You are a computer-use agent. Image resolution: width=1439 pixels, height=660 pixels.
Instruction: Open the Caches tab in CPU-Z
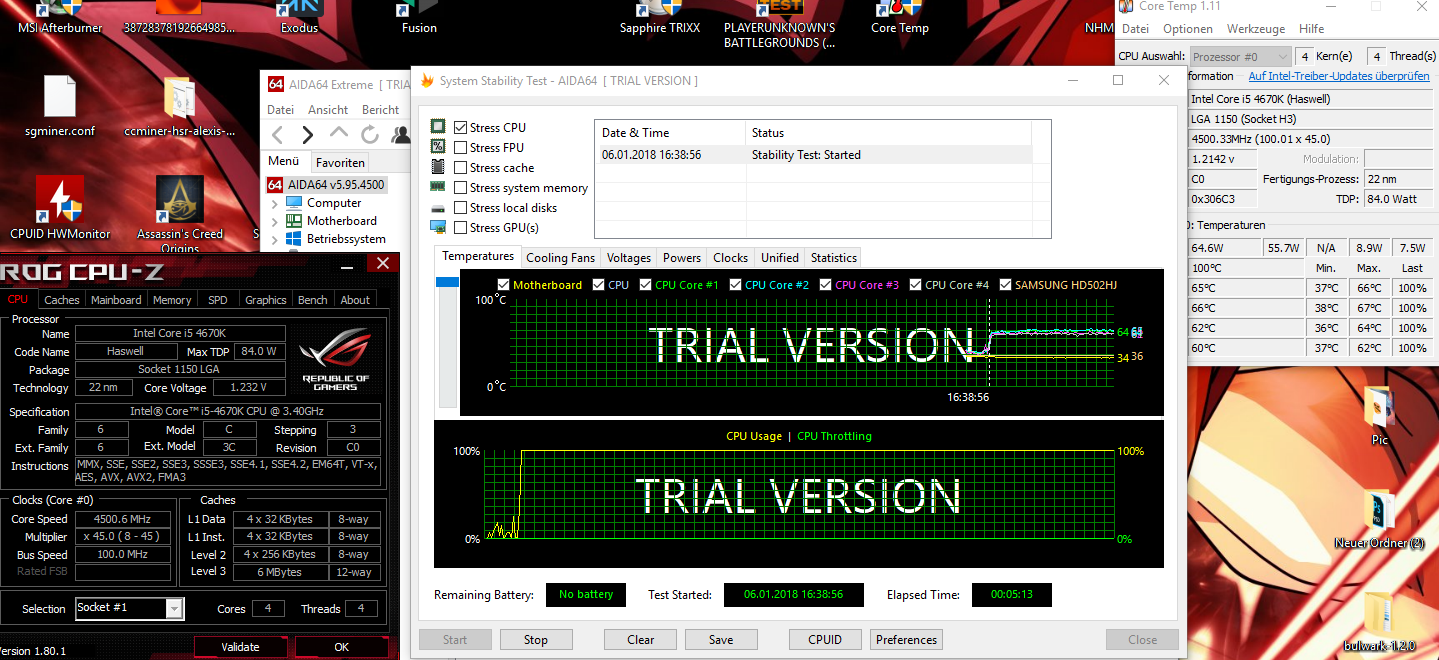pos(62,300)
